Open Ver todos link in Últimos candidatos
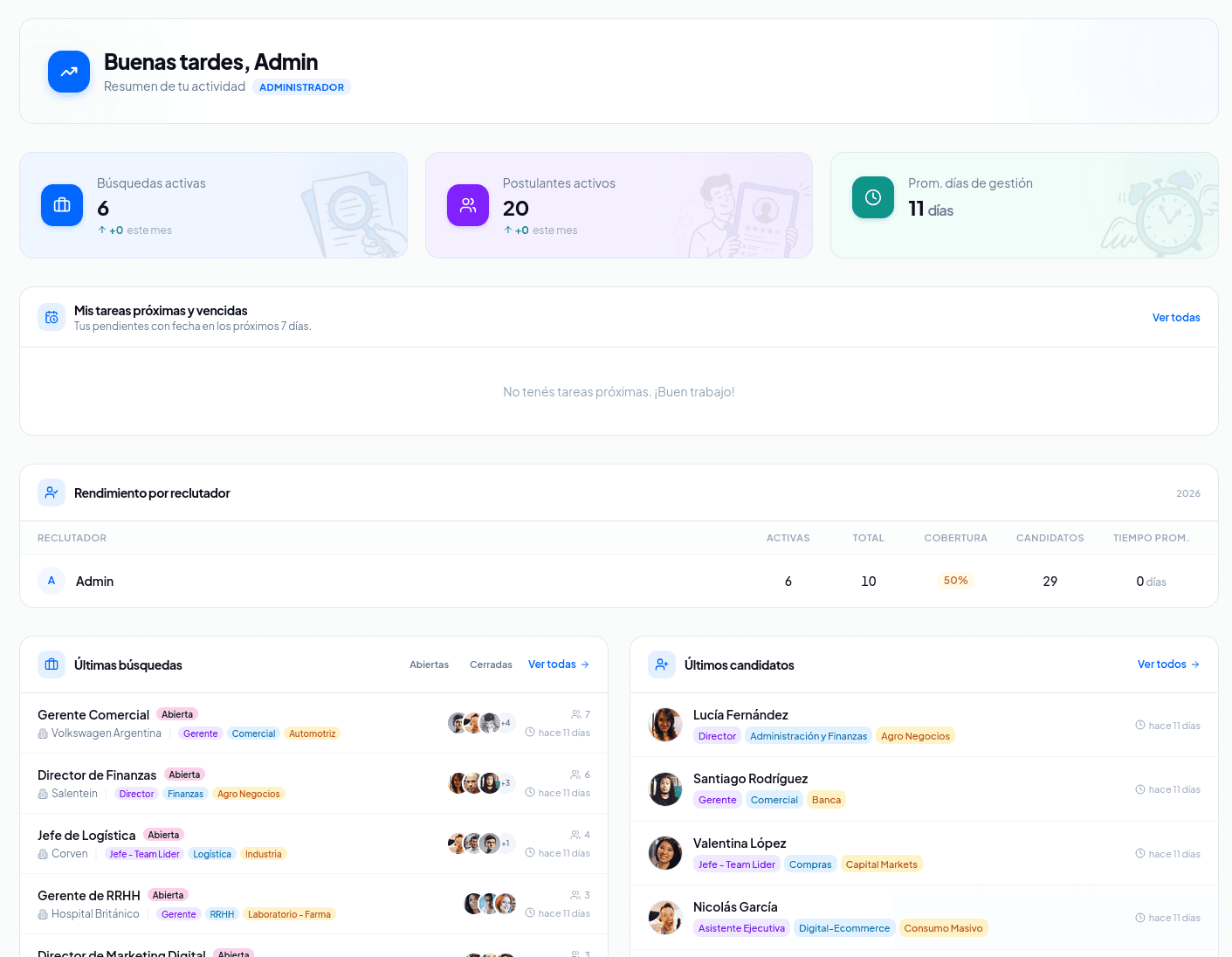The image size is (1232, 957). coord(1168,664)
